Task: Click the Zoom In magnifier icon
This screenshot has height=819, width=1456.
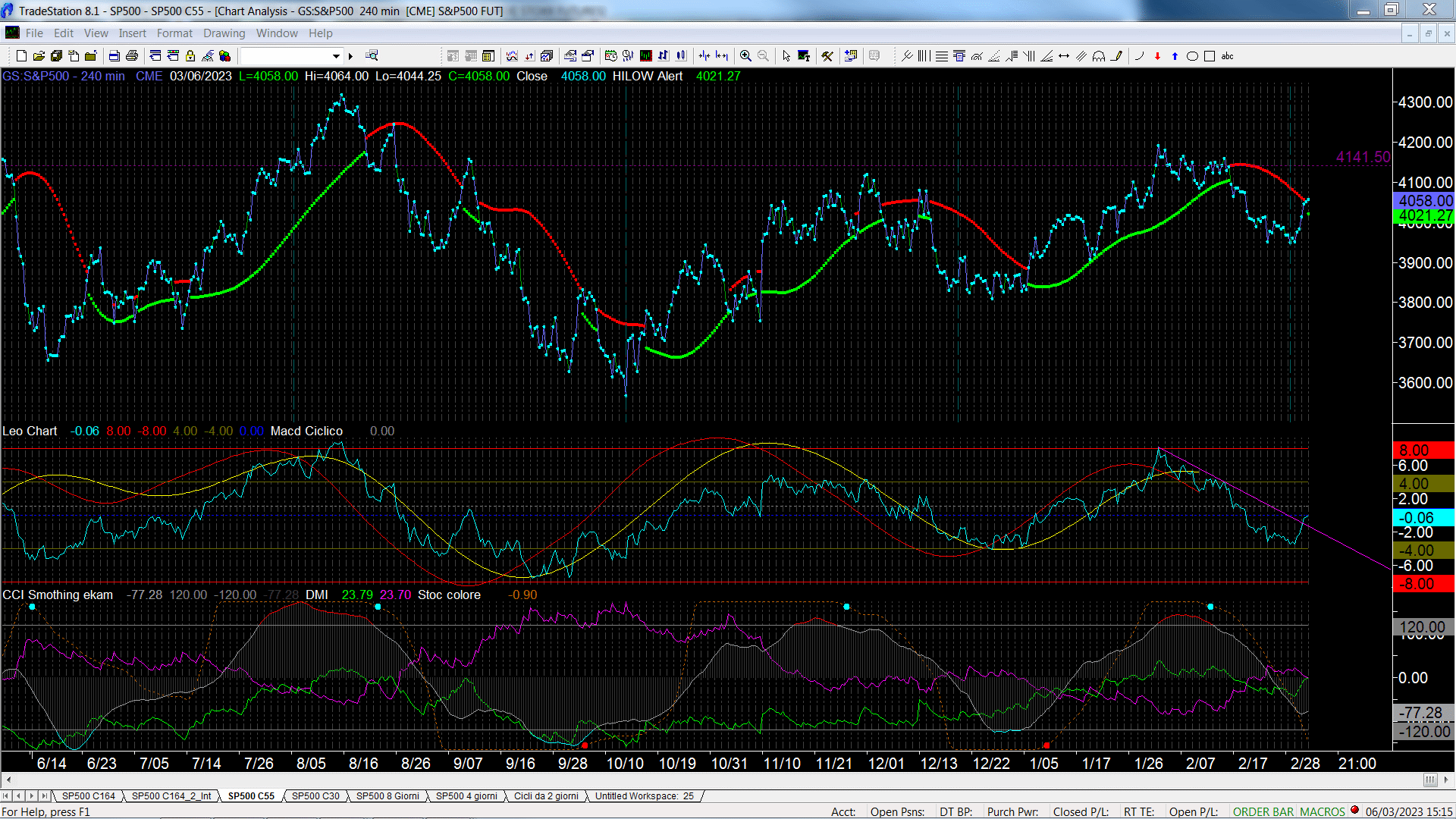Action: 745,55
